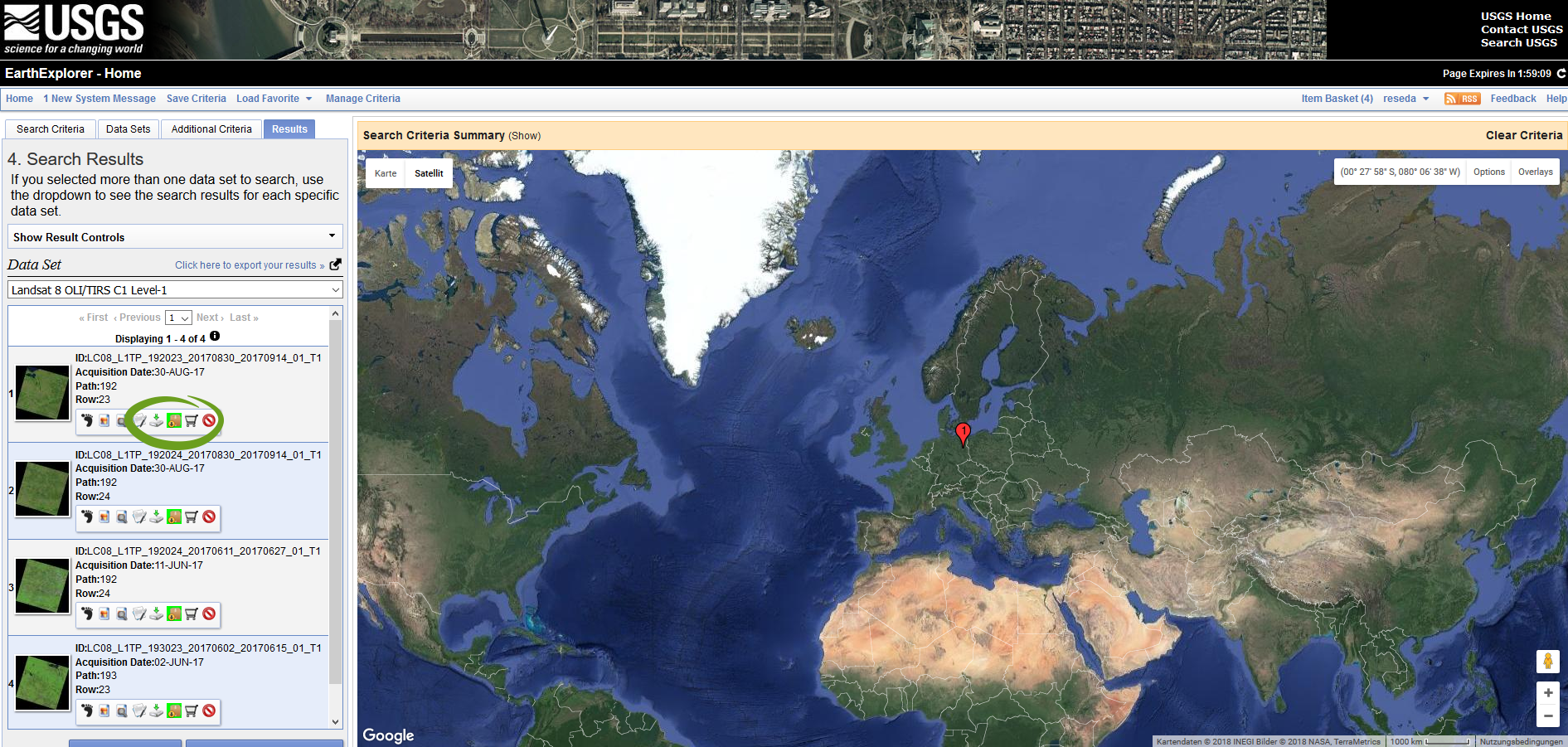
Task: Open download options for result 1
Action: (157, 420)
